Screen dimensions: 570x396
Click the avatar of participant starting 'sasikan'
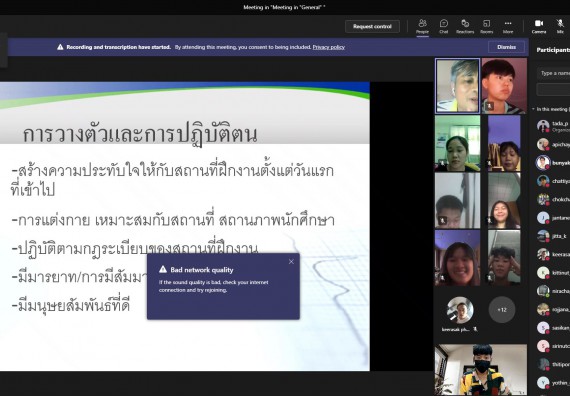coord(543,327)
